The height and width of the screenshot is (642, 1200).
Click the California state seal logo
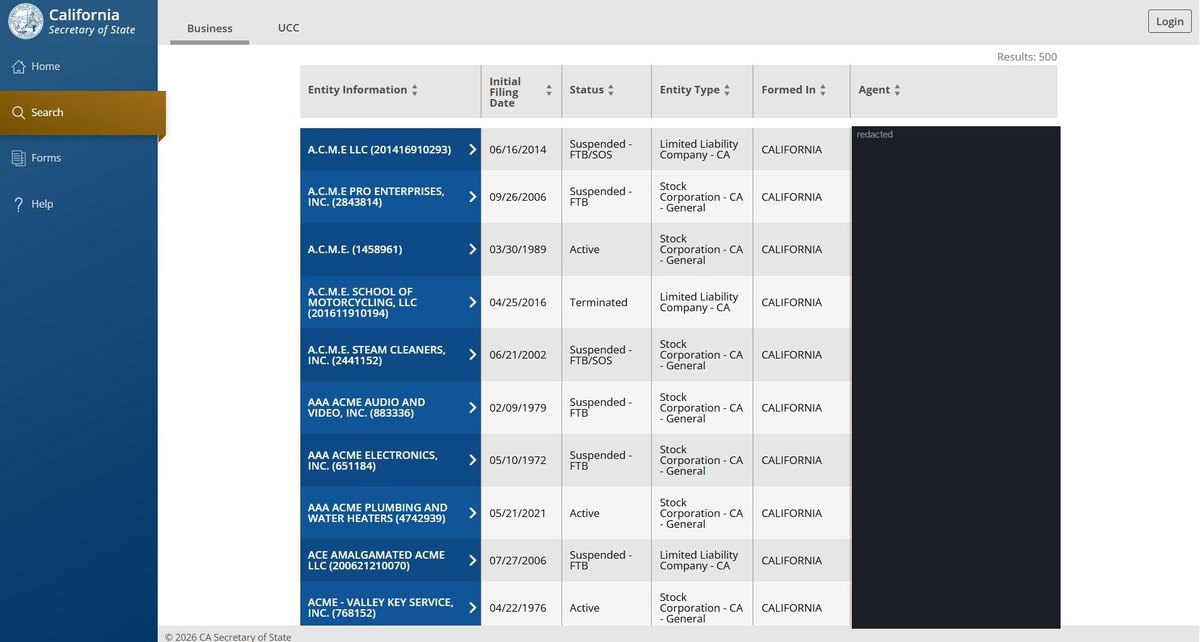coord(26,21)
